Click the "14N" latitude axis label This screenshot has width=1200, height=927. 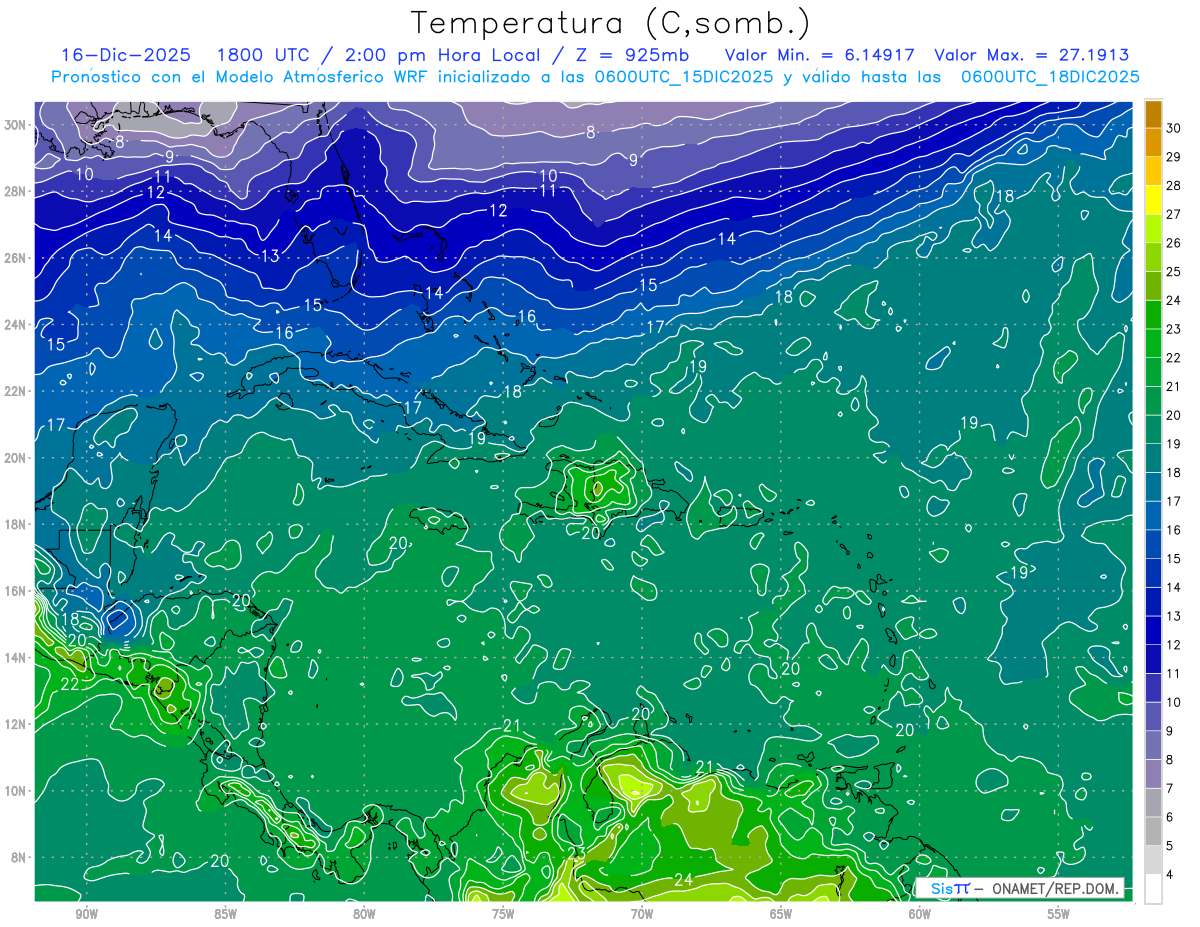point(17,657)
